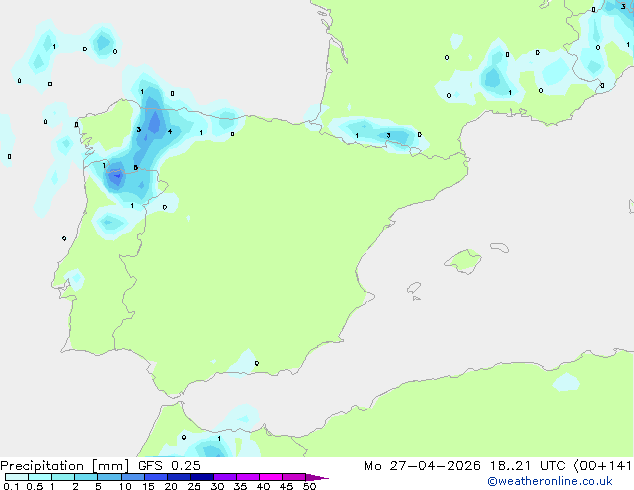The width and height of the screenshot is (634, 490).
Task: Pick the 1–2 mm legend color swatch
Action: point(63,477)
